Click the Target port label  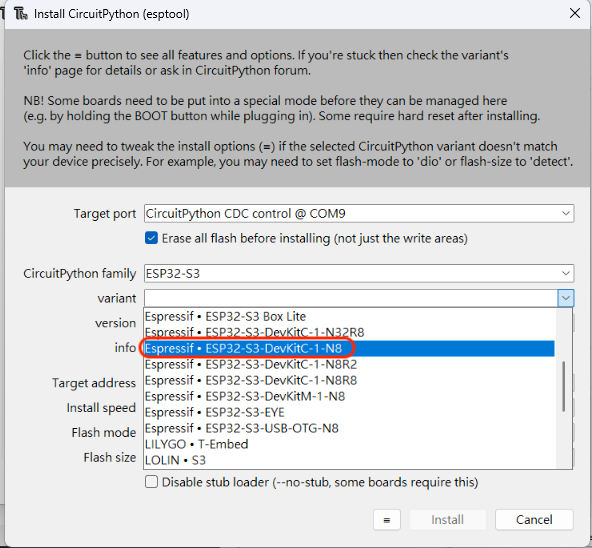(x=105, y=214)
